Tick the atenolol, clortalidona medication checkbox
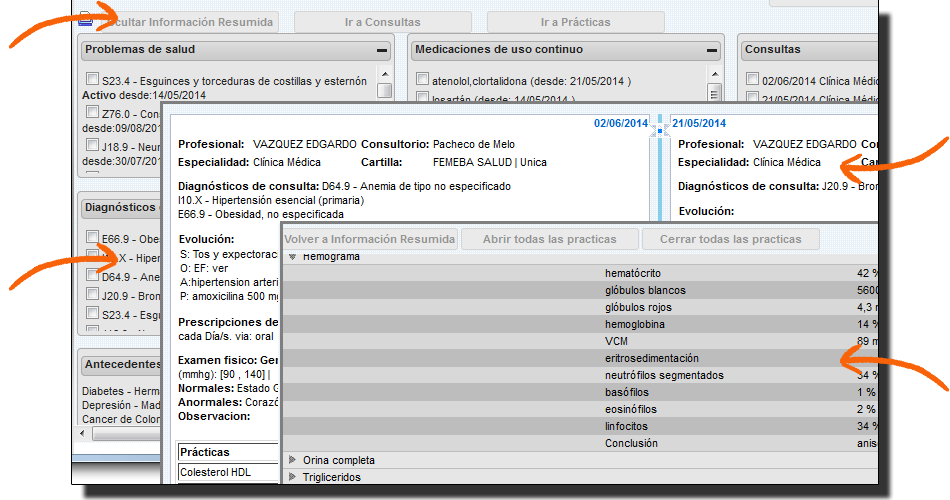Screen dimensions: 950x500 point(423,80)
